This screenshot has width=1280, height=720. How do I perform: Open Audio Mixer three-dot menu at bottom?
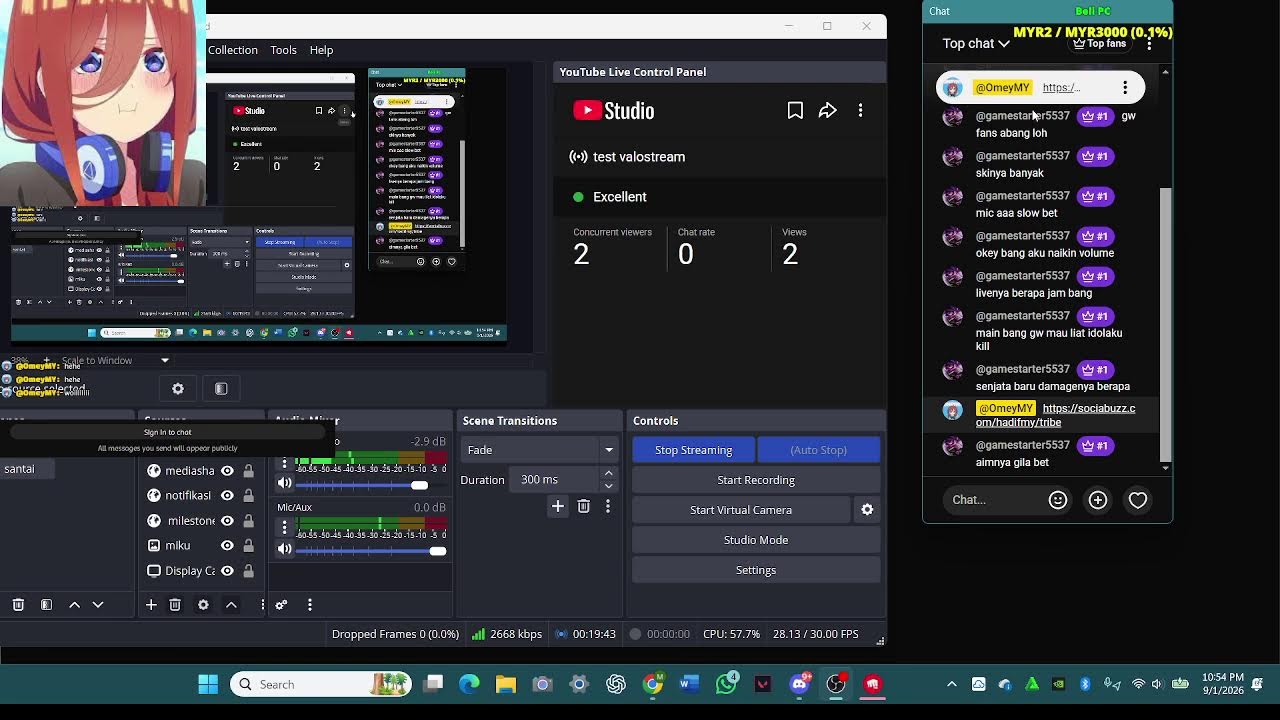[310, 605]
